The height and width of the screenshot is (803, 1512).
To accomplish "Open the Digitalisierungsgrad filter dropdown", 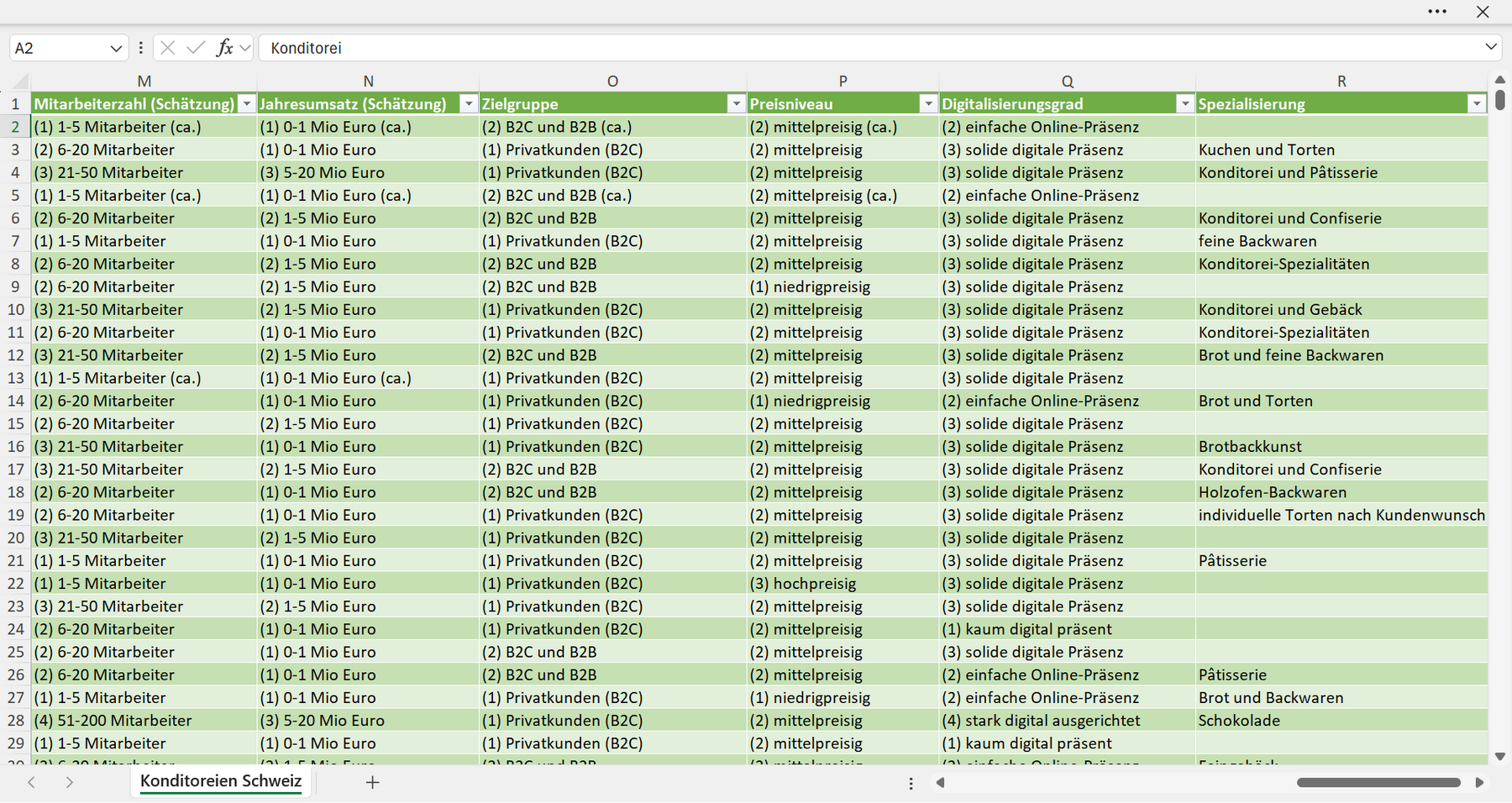I will pos(1185,104).
